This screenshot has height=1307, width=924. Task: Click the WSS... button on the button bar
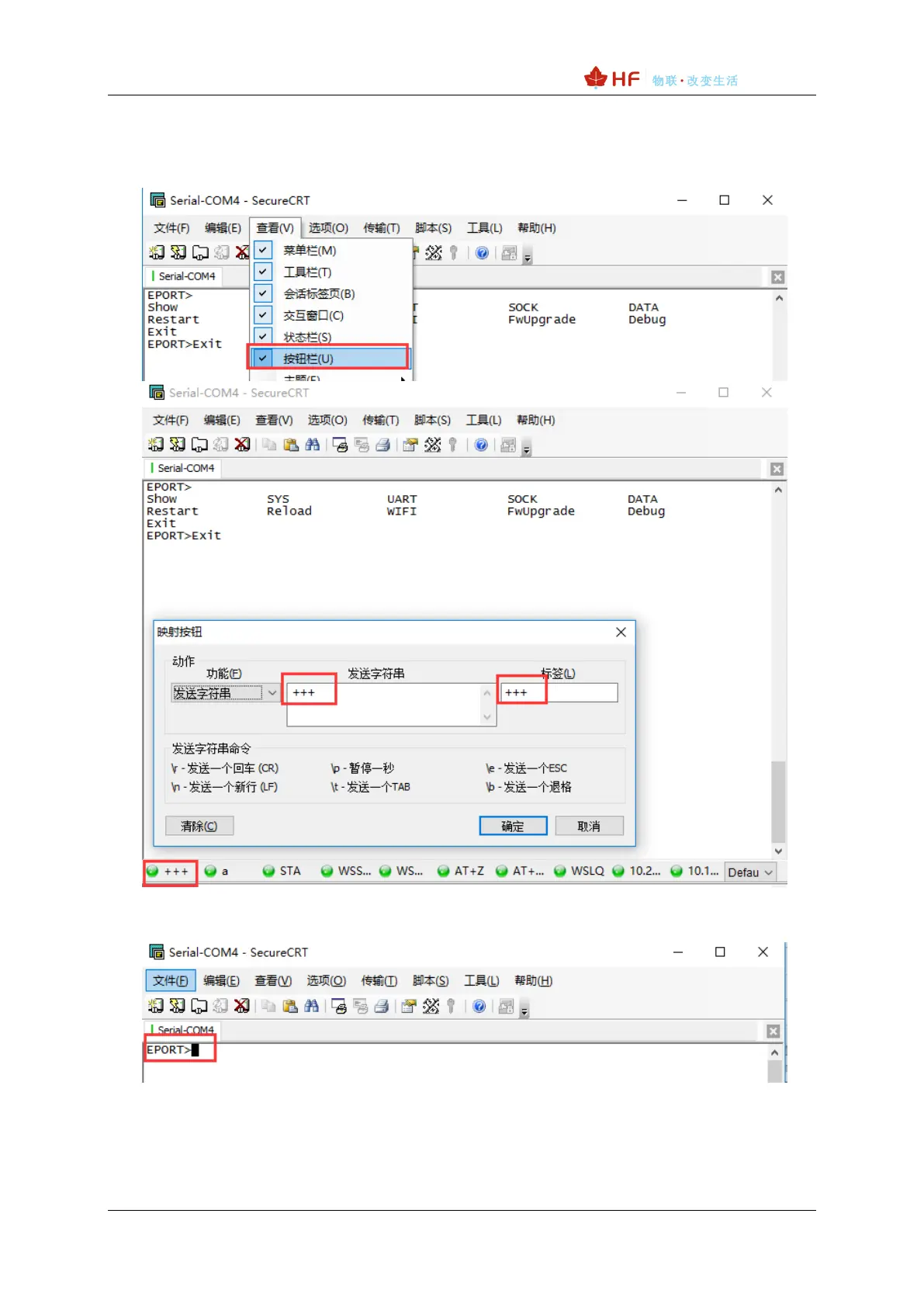(x=347, y=872)
